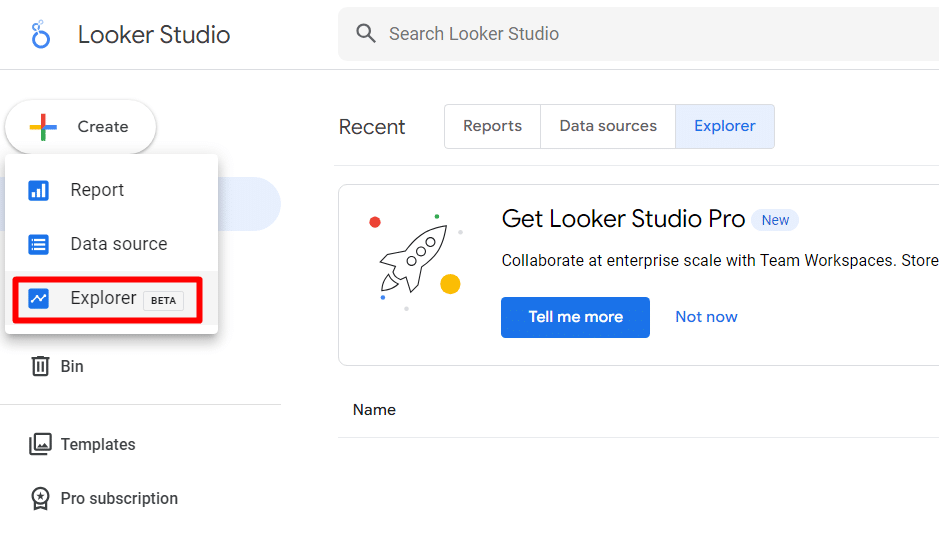Image resolution: width=939 pixels, height=536 pixels.
Task: Click the Tell me more button
Action: [575, 317]
